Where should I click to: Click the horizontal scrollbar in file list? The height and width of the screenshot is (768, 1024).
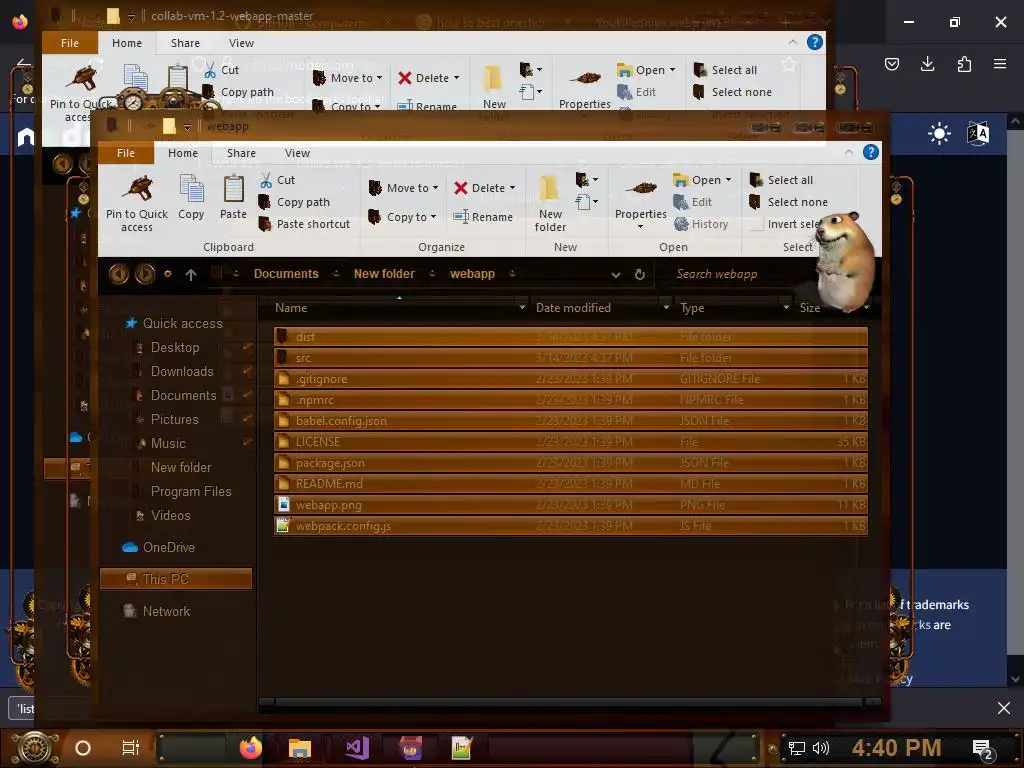point(569,702)
